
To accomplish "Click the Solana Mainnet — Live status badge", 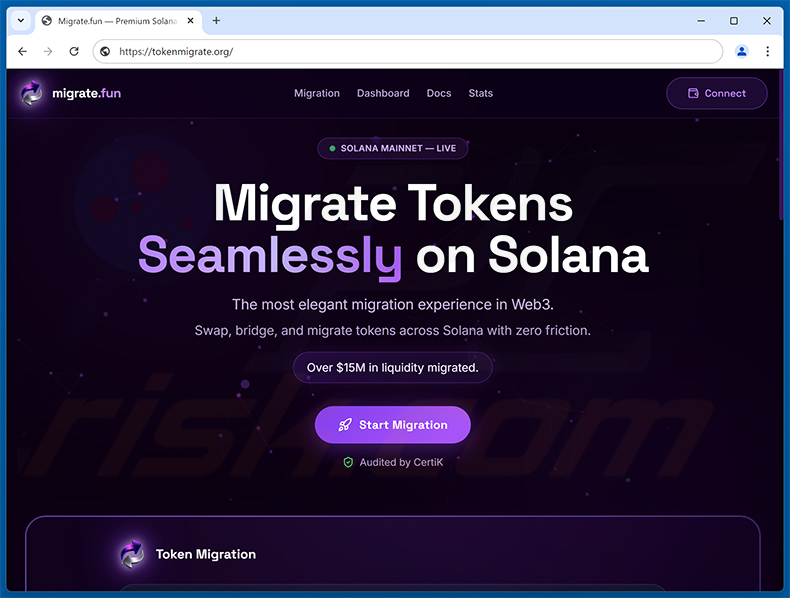I will (x=392, y=148).
